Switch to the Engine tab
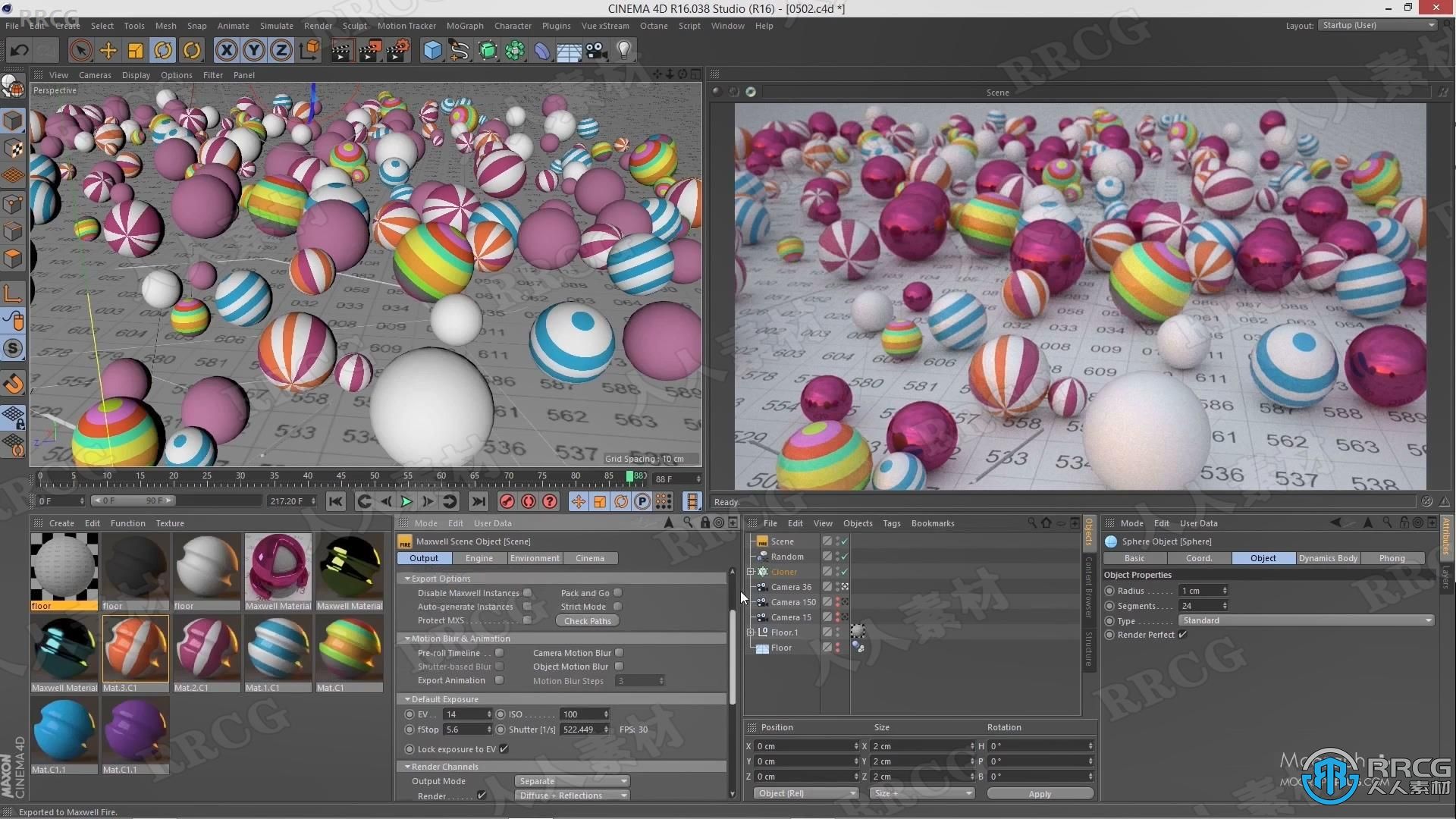Image resolution: width=1456 pixels, height=819 pixels. tap(479, 558)
